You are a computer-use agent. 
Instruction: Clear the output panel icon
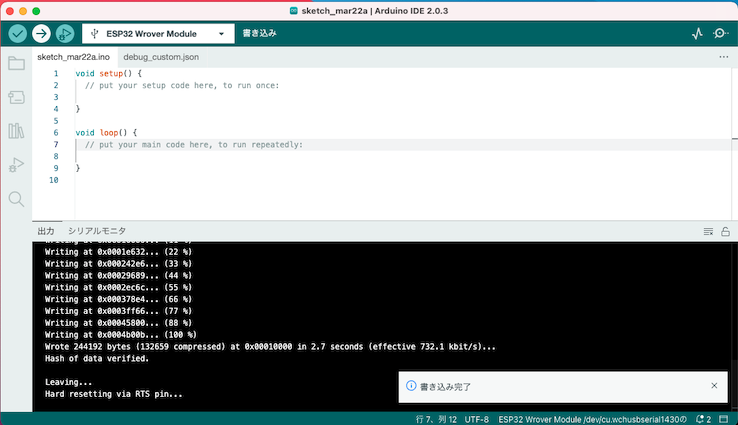(x=708, y=232)
